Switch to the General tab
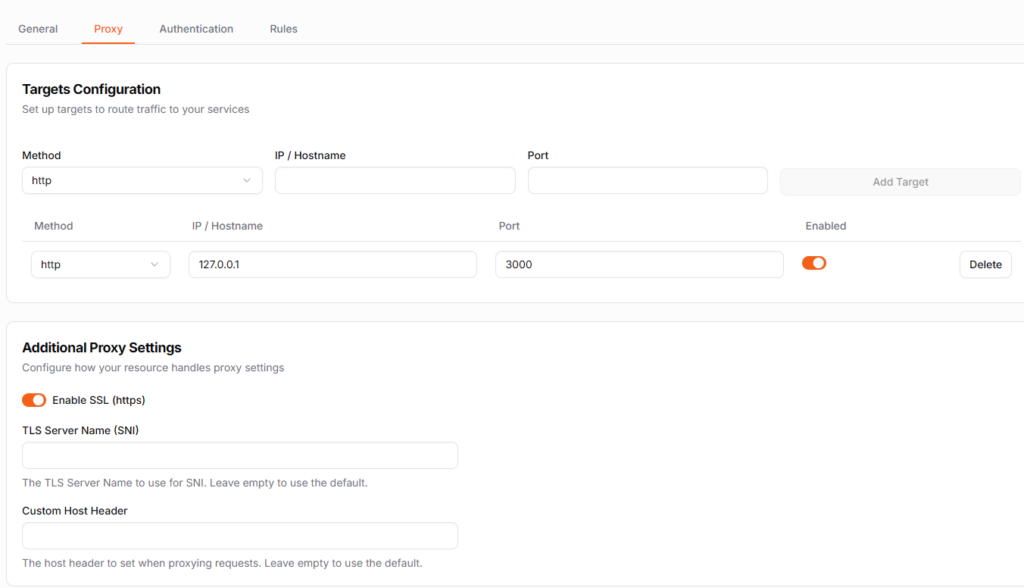The height and width of the screenshot is (588, 1024). tap(38, 29)
